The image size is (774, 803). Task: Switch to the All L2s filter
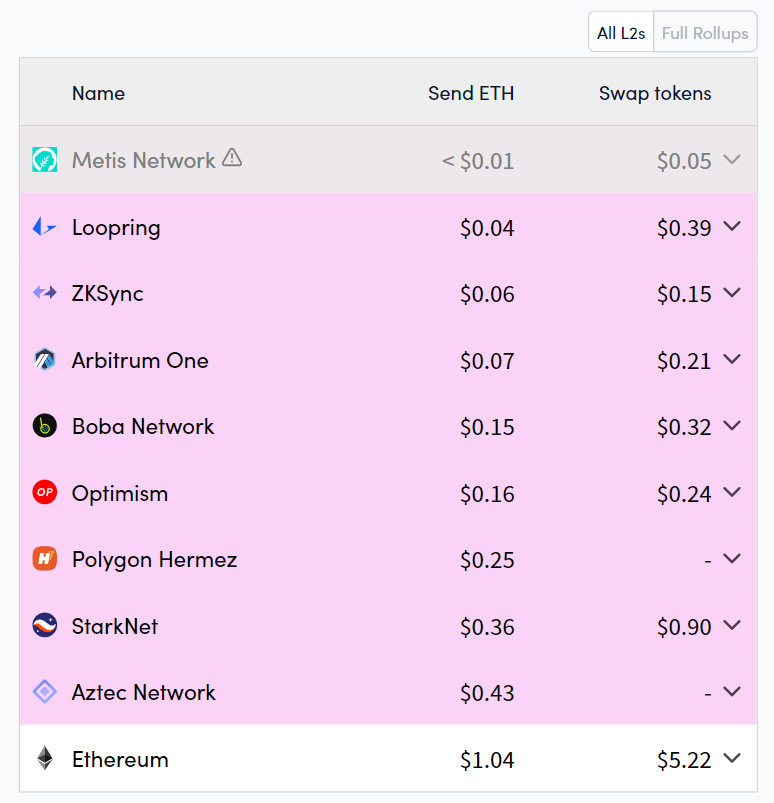click(x=621, y=33)
